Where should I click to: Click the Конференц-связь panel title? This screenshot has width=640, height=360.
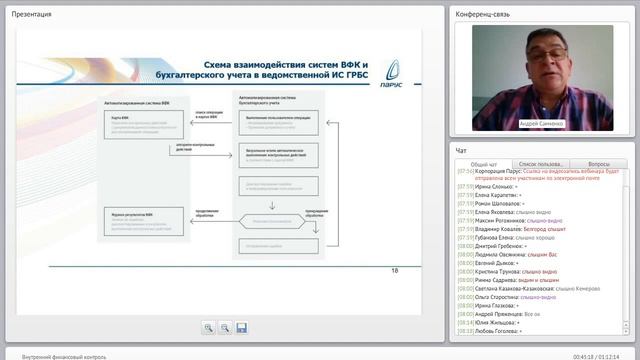[x=482, y=14]
